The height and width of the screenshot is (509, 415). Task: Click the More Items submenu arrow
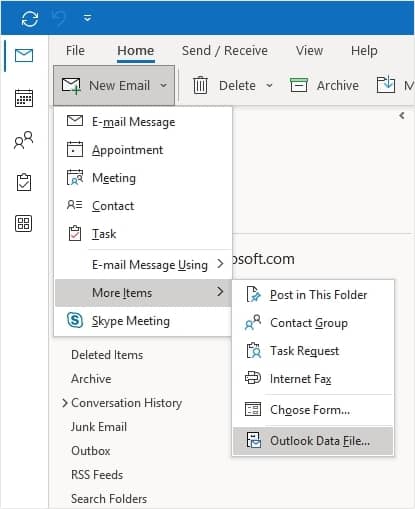(x=220, y=292)
